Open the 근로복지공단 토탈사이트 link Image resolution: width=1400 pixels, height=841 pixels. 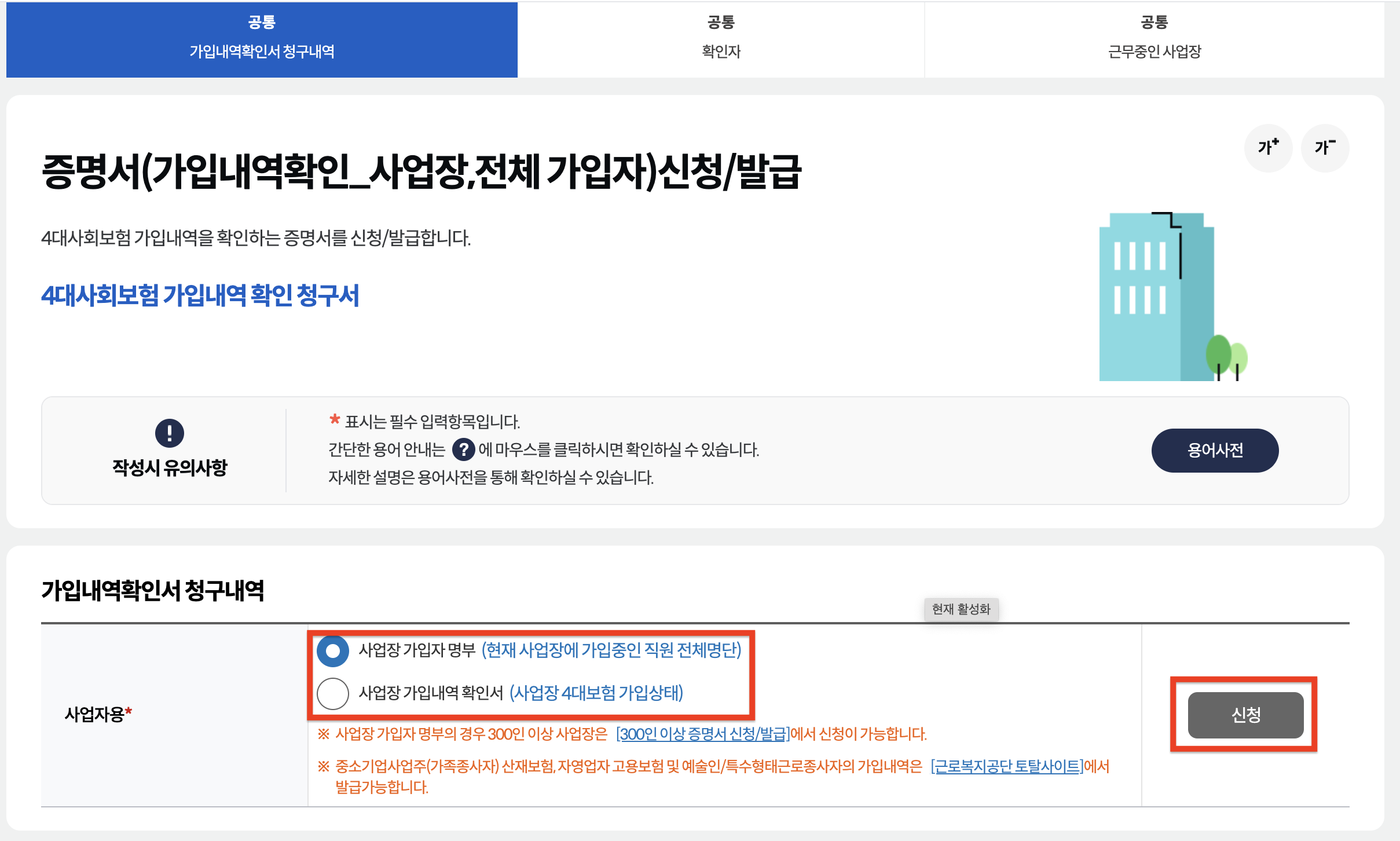(1007, 766)
